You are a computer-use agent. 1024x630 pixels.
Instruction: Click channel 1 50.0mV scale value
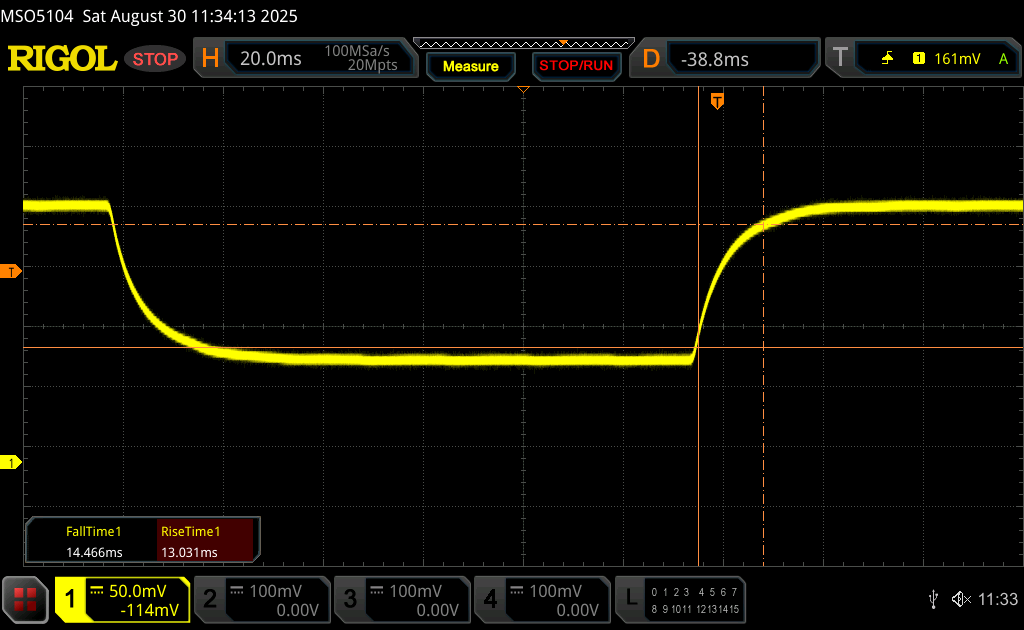click(138, 591)
